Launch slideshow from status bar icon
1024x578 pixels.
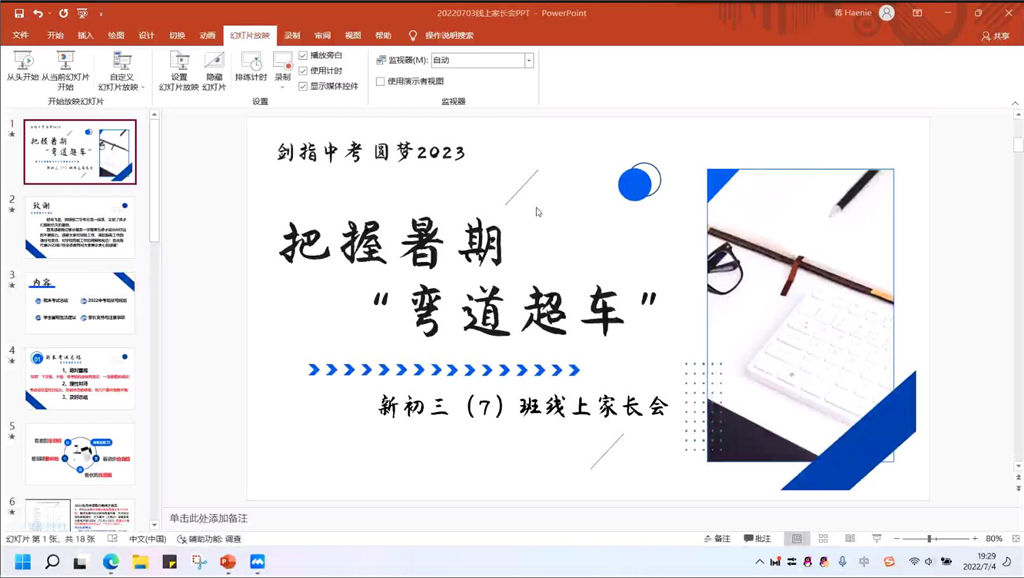tap(876, 539)
